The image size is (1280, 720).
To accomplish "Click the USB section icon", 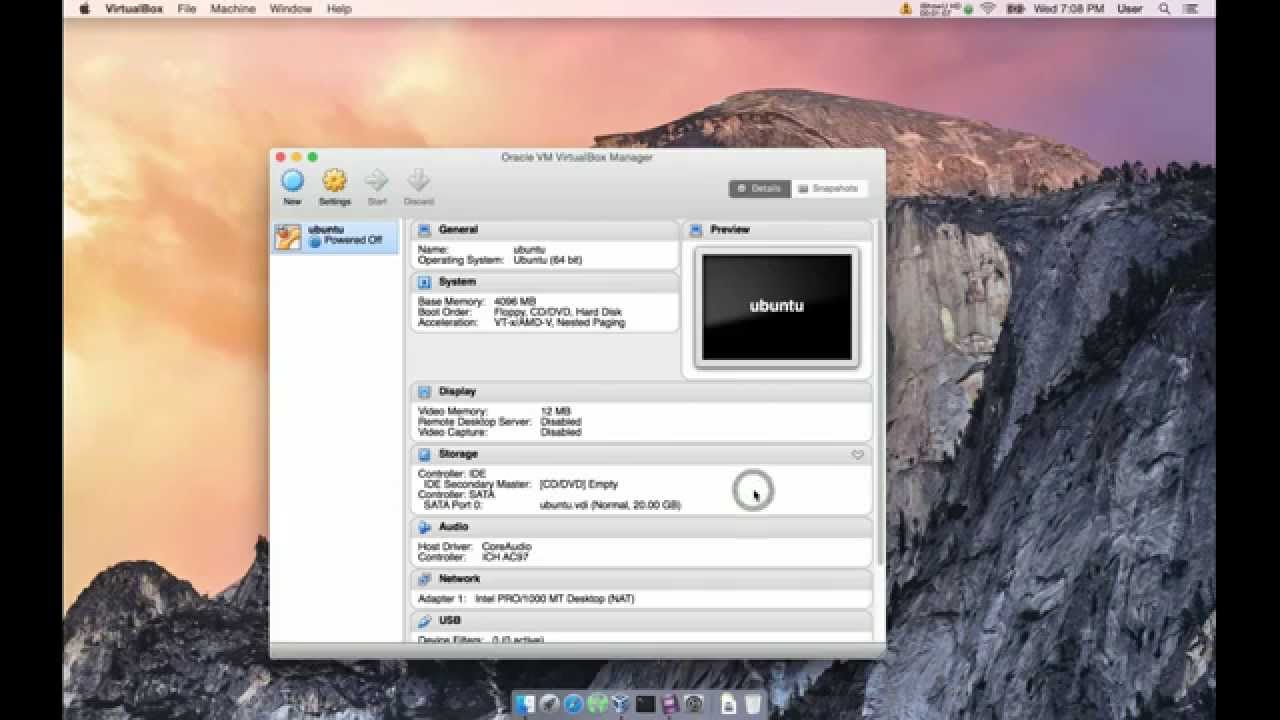I will point(424,621).
